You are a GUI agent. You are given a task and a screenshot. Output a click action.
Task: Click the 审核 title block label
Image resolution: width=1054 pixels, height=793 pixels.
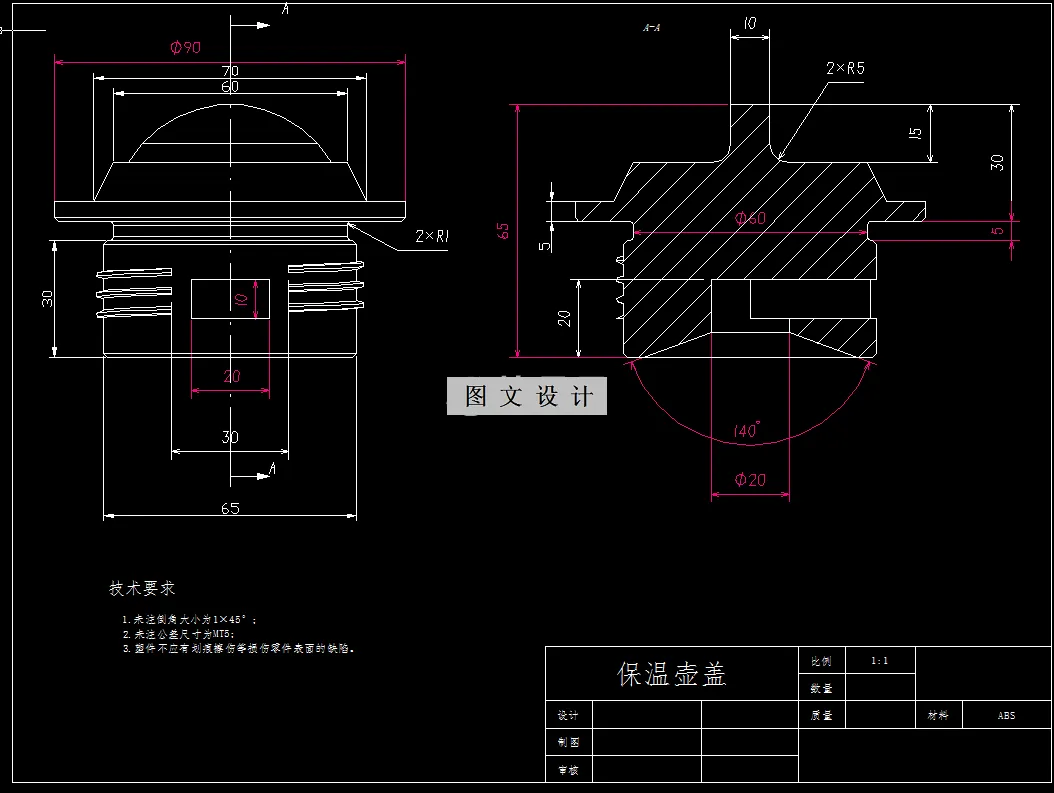(568, 770)
